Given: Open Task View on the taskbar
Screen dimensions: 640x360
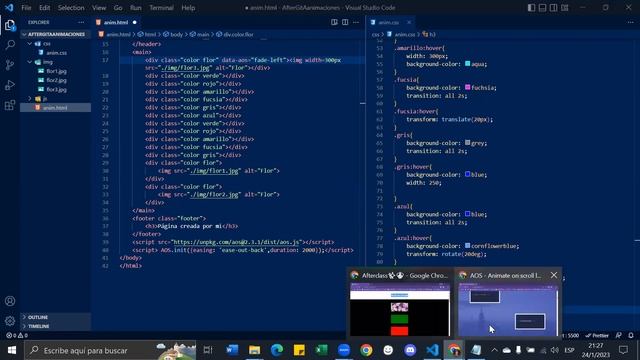Looking at the screenshot, I should tap(208, 350).
